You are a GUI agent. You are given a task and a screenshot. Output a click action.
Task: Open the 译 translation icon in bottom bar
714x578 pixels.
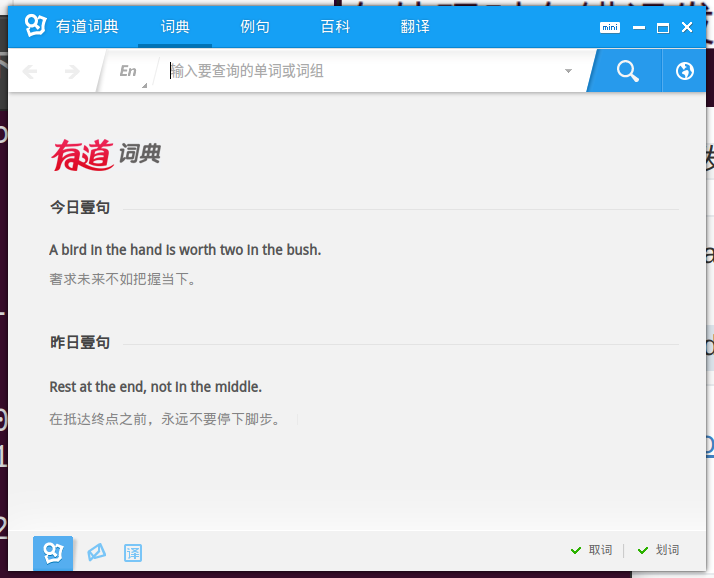pos(133,553)
